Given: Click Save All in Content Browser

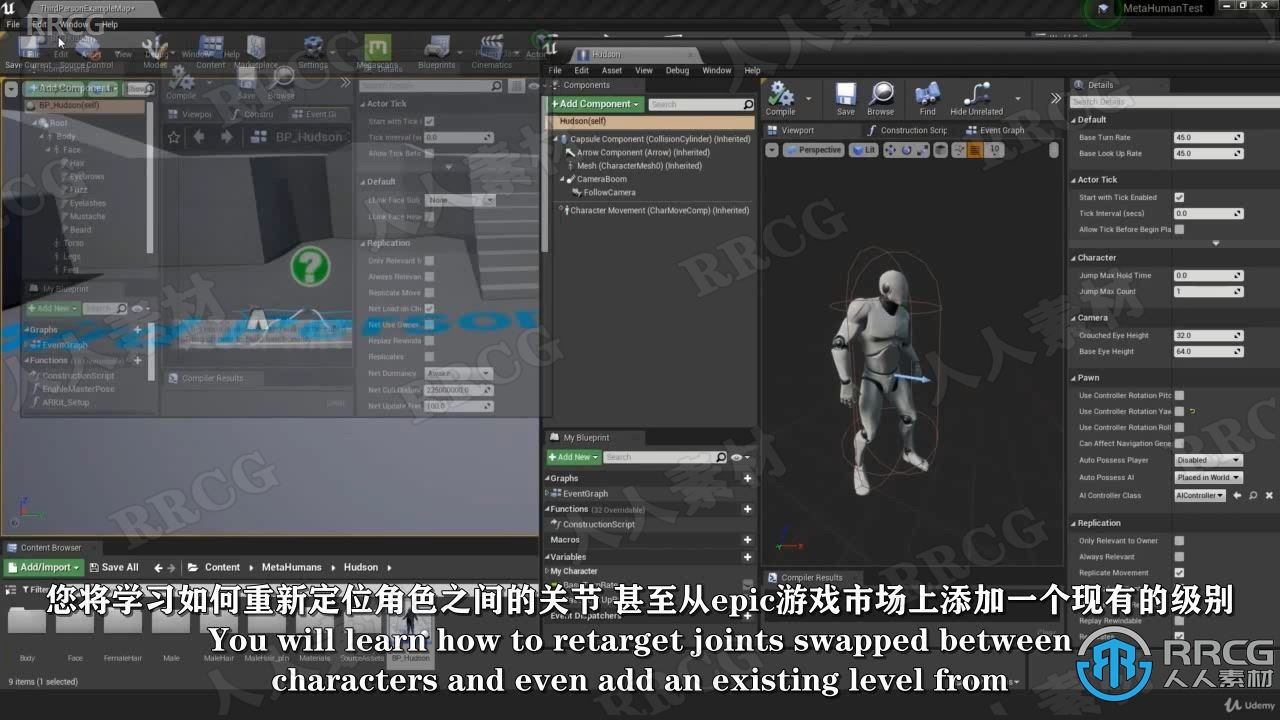Looking at the screenshot, I should pyautogui.click(x=112, y=567).
